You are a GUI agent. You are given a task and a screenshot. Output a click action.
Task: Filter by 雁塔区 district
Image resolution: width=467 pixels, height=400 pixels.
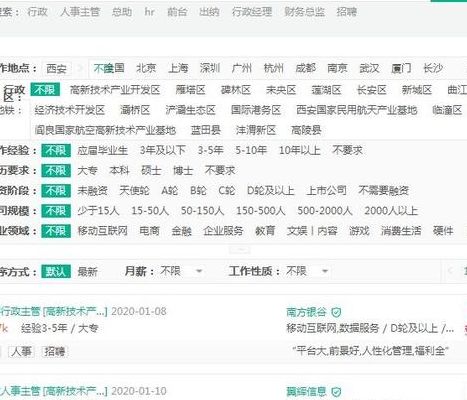(x=190, y=90)
